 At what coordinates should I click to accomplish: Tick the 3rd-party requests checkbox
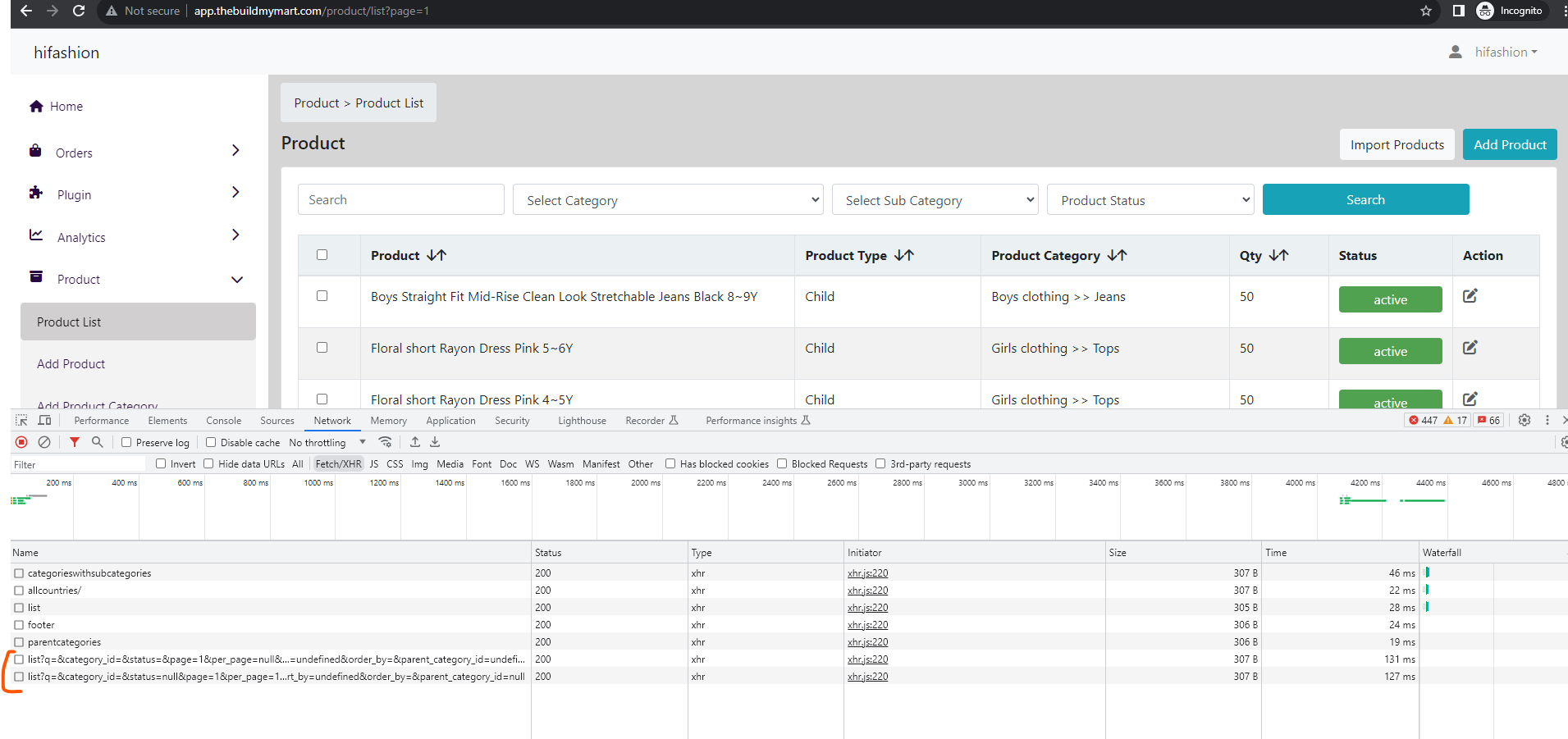click(x=880, y=463)
